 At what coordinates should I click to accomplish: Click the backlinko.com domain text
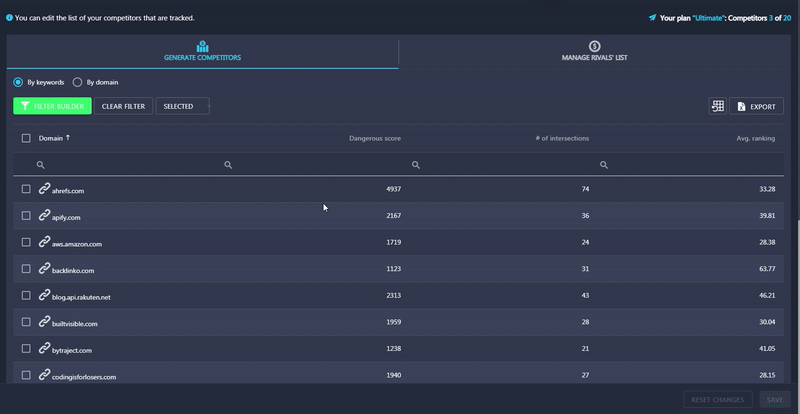coord(73,271)
